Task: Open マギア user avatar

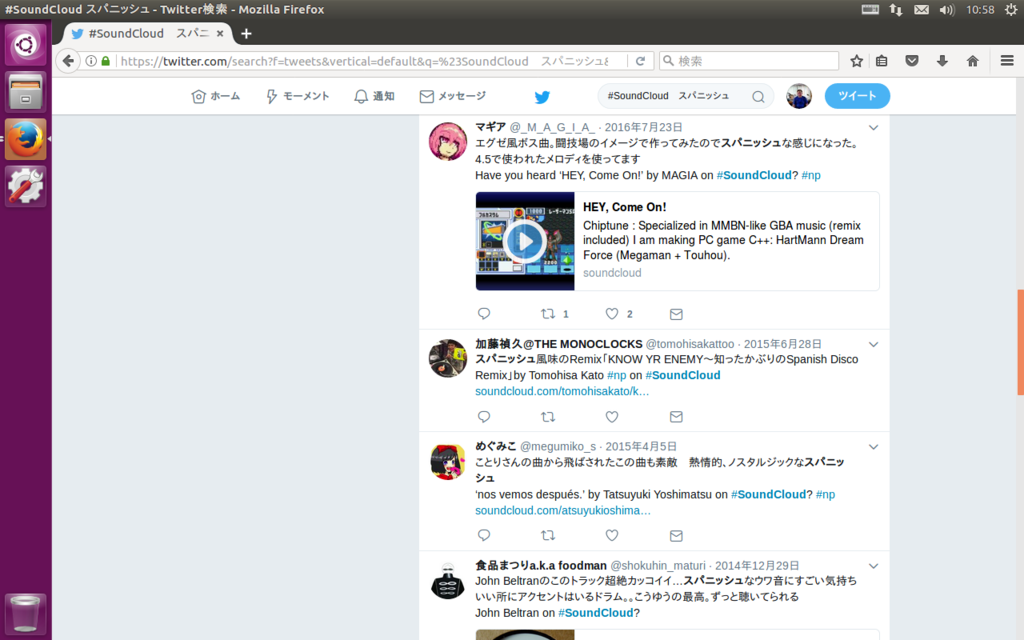Action: 447,140
